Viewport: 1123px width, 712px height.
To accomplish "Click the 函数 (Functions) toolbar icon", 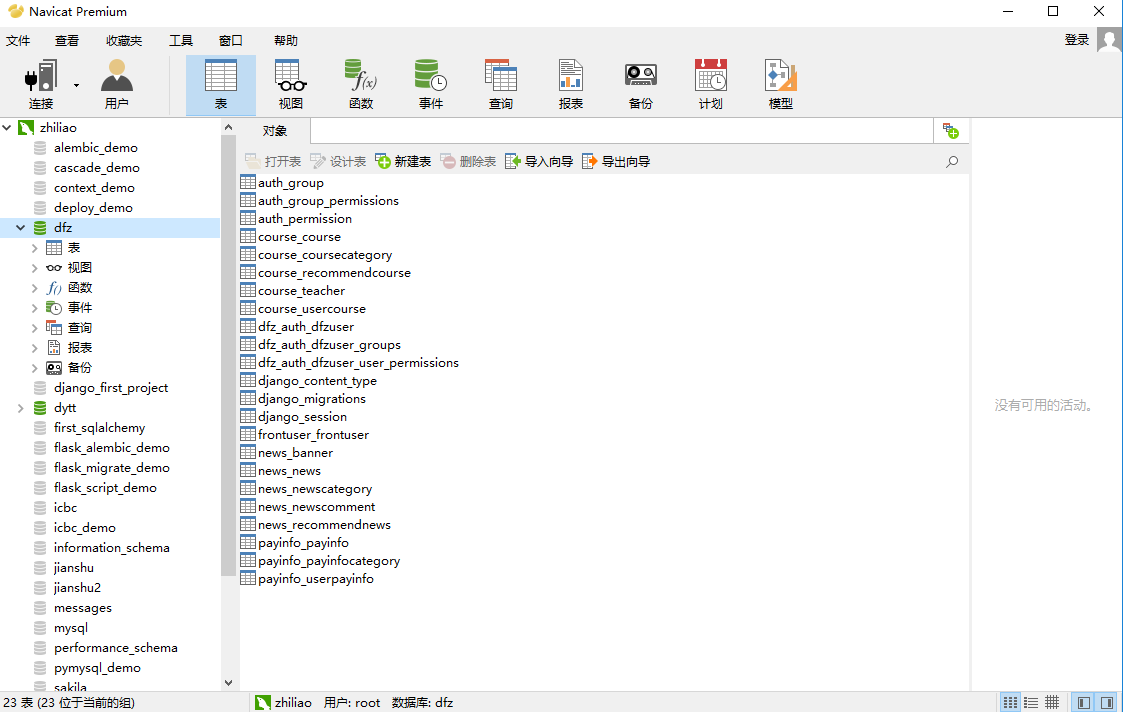I will coord(361,85).
